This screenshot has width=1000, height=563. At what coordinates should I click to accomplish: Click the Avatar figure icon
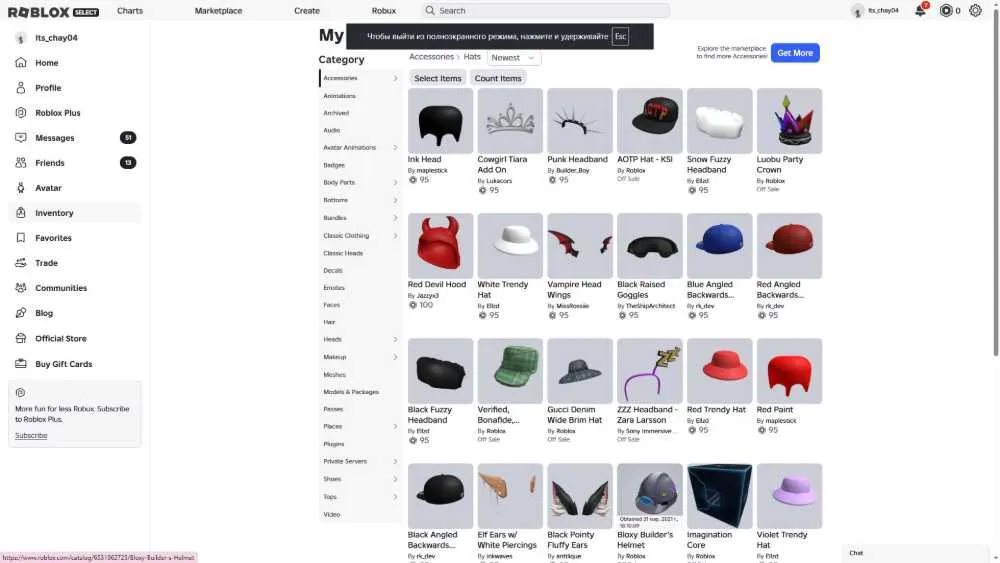[x=21, y=187]
